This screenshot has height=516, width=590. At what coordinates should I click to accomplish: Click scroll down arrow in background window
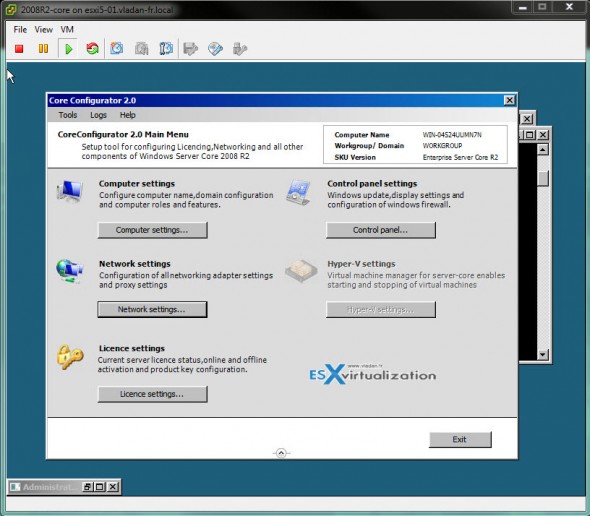pos(542,355)
